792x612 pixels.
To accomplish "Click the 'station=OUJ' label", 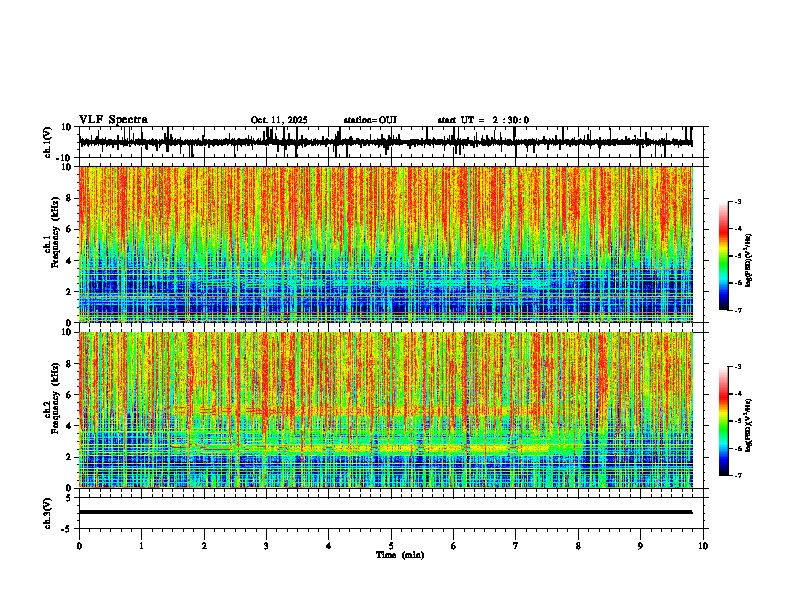I will point(370,120).
